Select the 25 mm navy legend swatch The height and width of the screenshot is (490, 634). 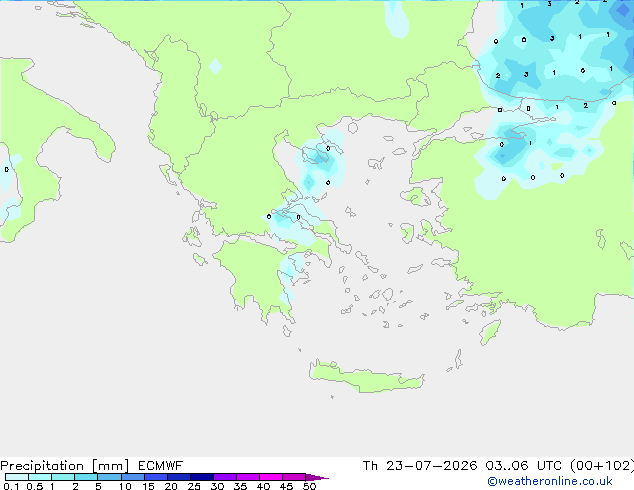tap(202, 477)
